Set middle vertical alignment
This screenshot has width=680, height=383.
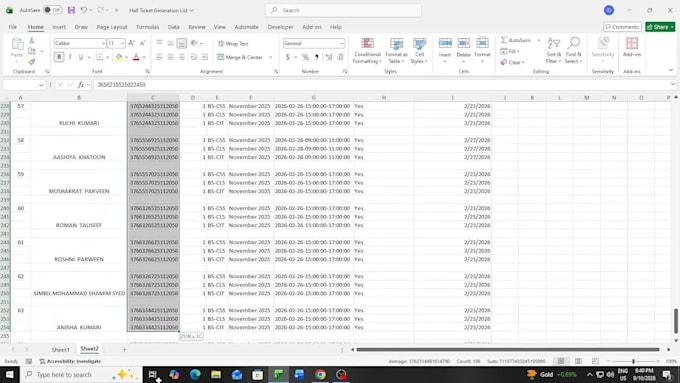click(170, 43)
